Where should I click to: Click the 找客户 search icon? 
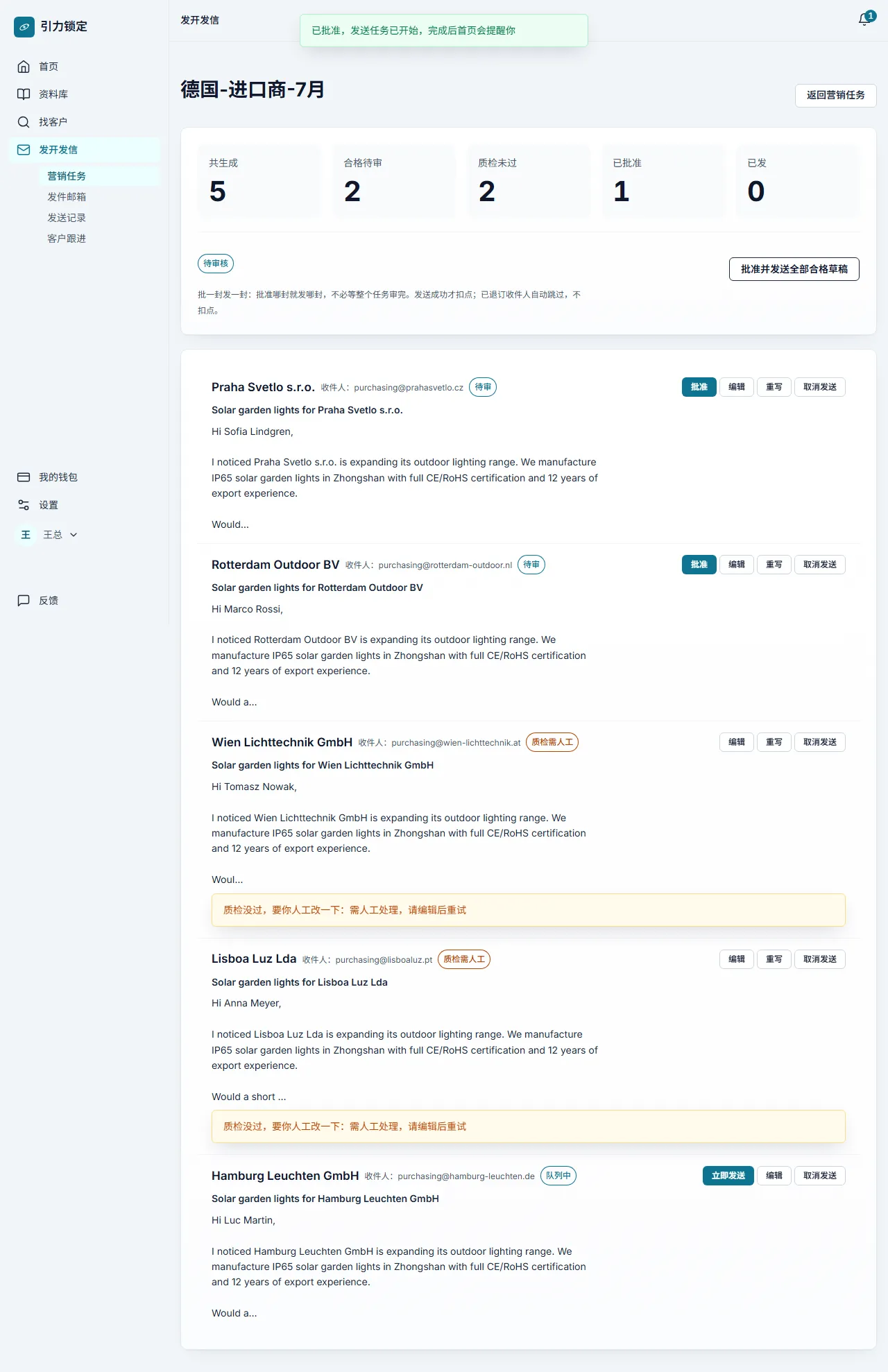[x=24, y=122]
